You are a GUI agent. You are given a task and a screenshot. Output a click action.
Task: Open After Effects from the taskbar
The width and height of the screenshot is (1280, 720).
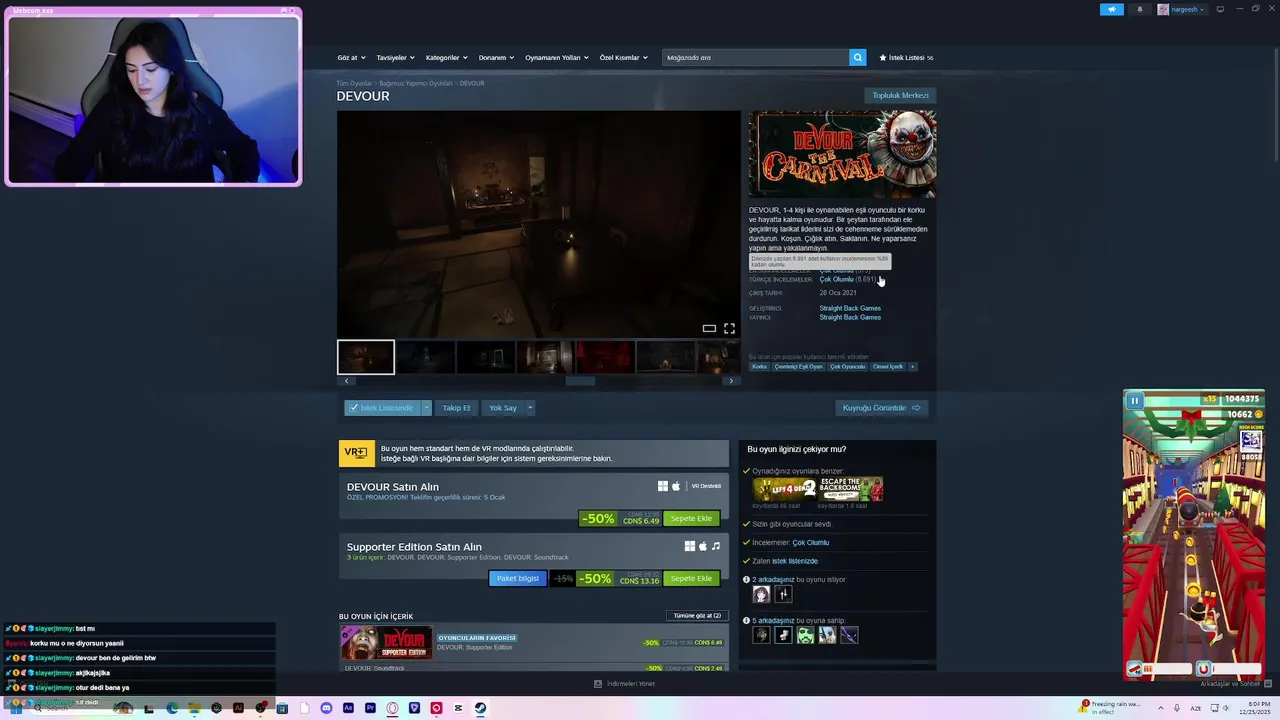click(x=348, y=708)
